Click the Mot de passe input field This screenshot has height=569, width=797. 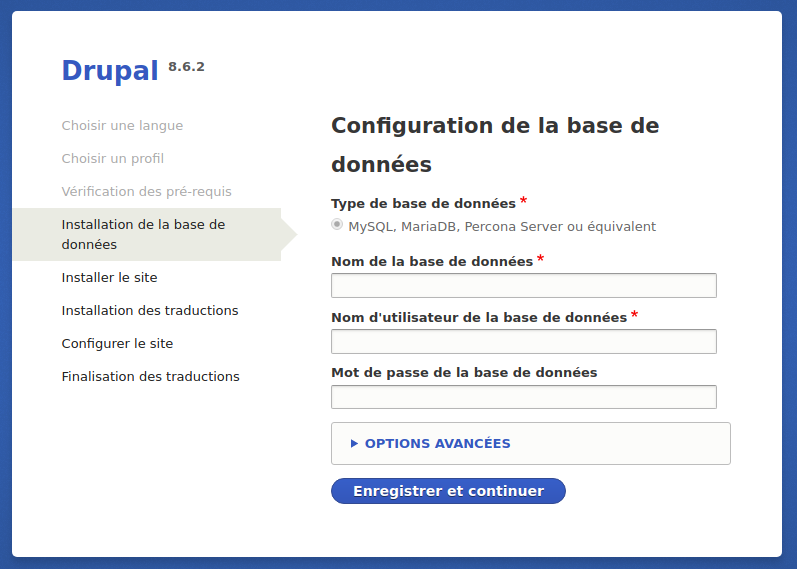[523, 397]
